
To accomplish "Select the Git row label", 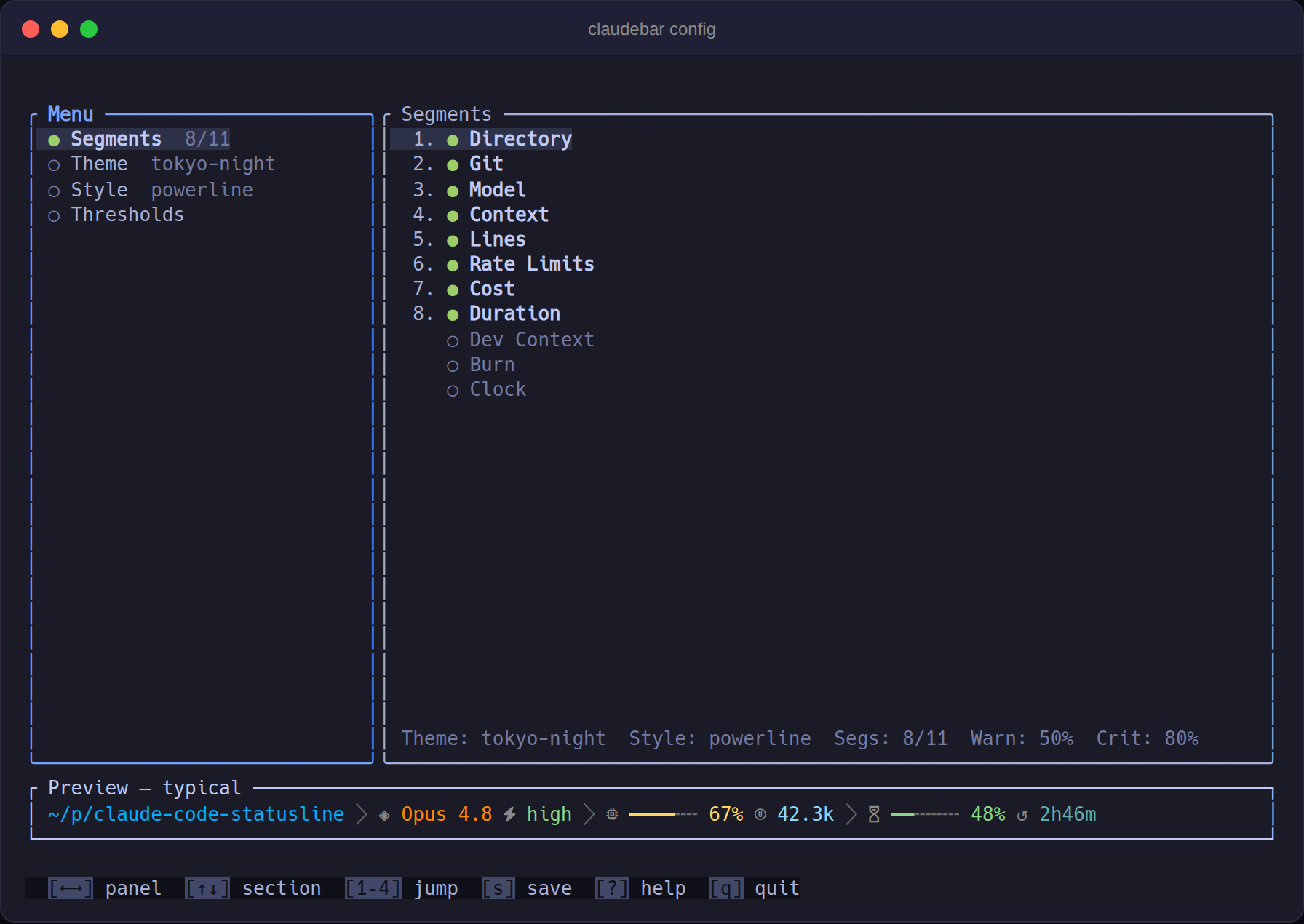I will pos(486,164).
